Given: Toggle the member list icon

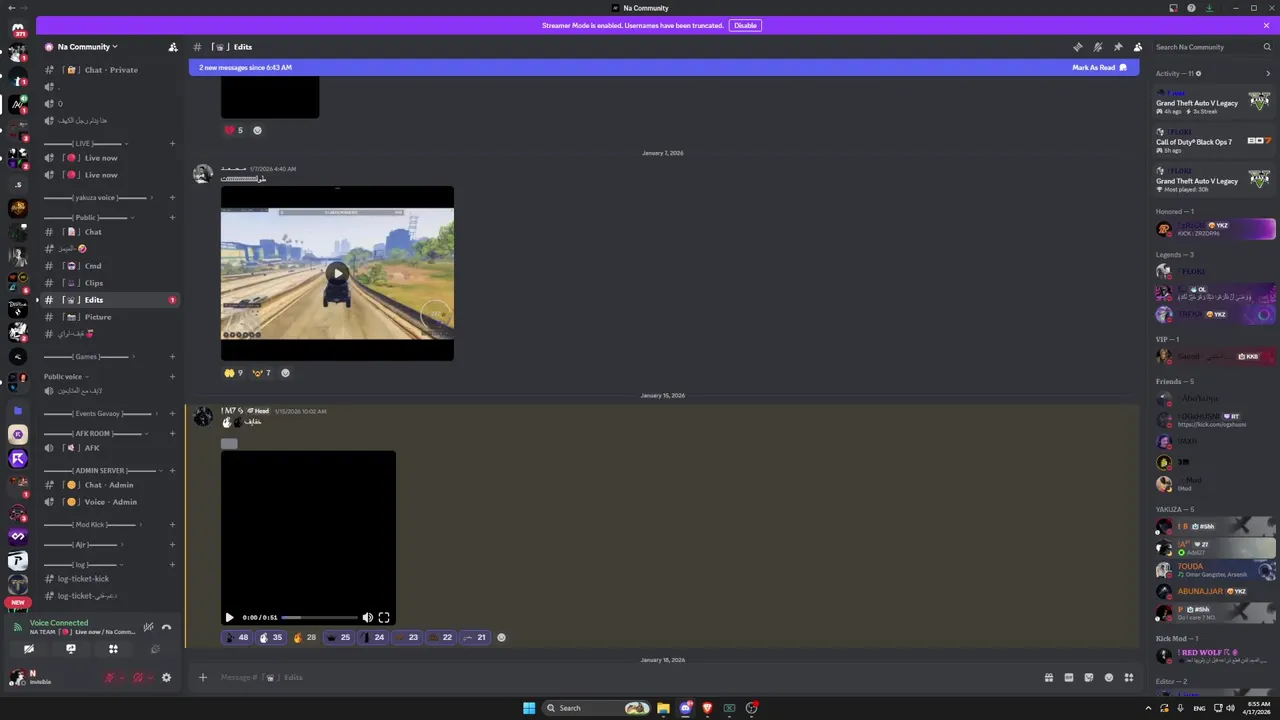Looking at the screenshot, I should coord(1138,47).
